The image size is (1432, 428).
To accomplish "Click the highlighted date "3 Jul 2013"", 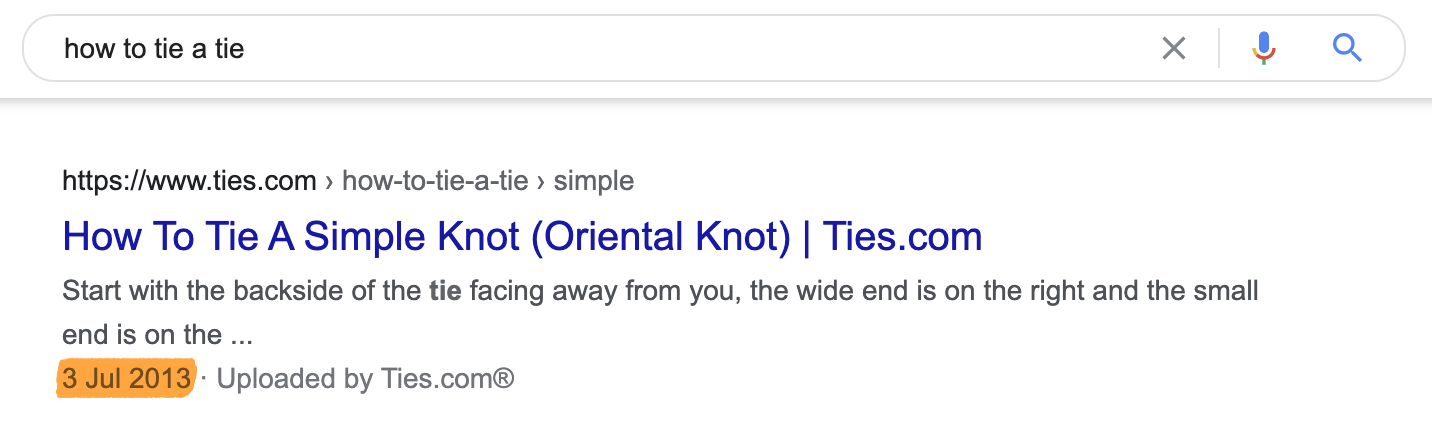I will coord(126,379).
